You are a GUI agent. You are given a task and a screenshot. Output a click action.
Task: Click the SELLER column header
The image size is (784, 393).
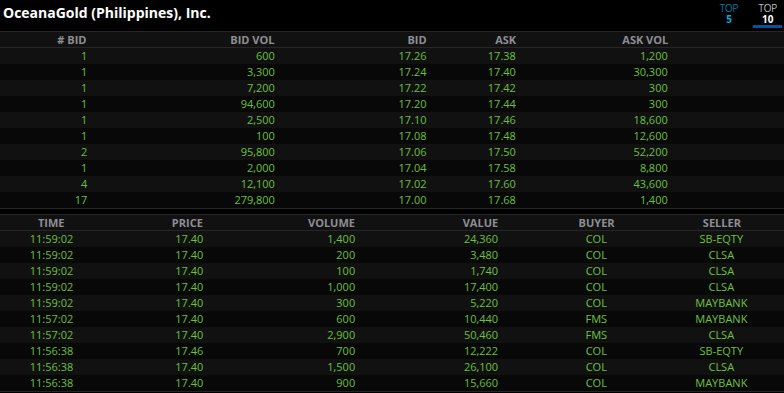pyautogui.click(x=722, y=223)
